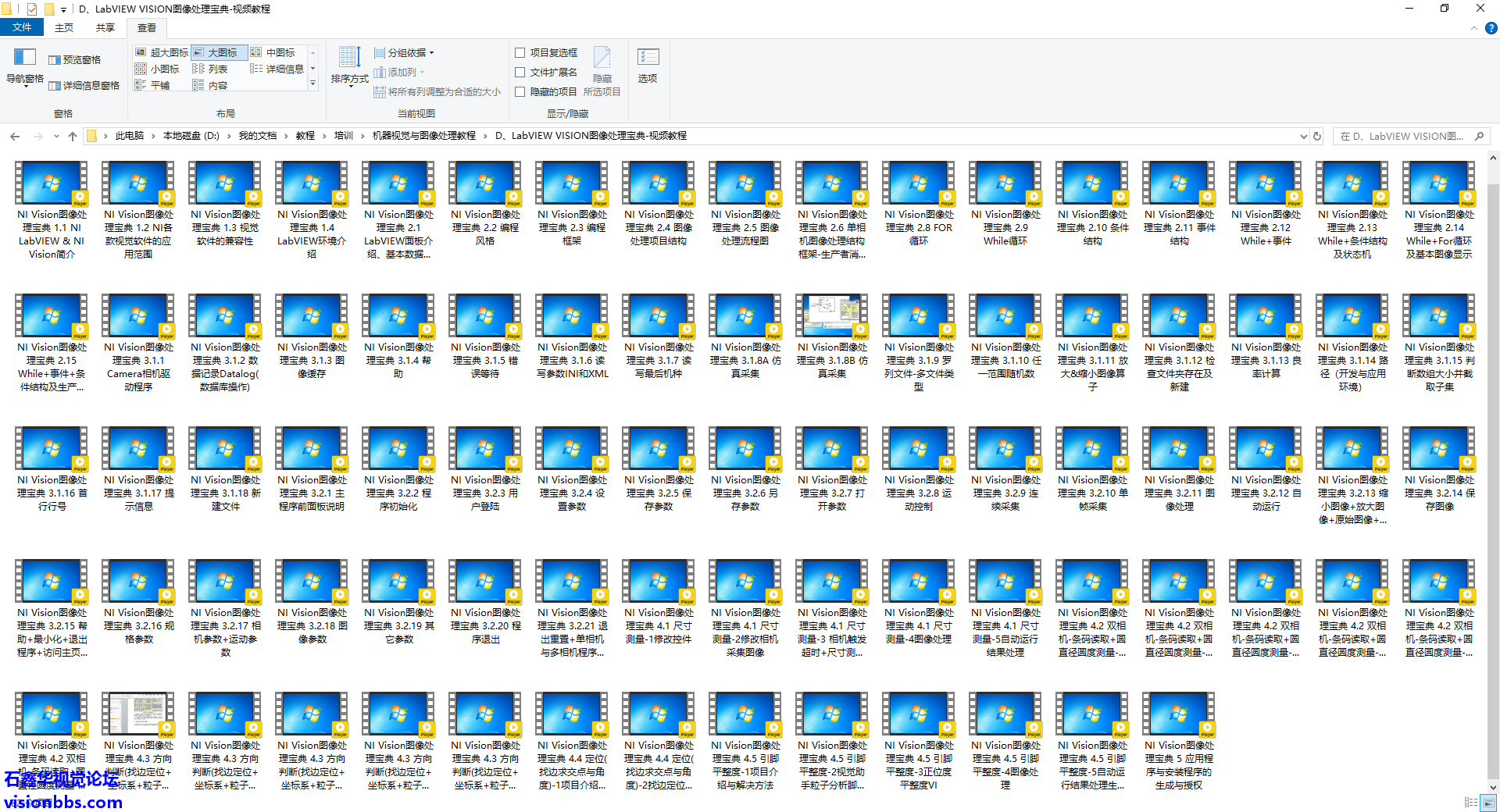This screenshot has height=812, width=1500.
Task: Open the 文件 file menu
Action: [22, 28]
